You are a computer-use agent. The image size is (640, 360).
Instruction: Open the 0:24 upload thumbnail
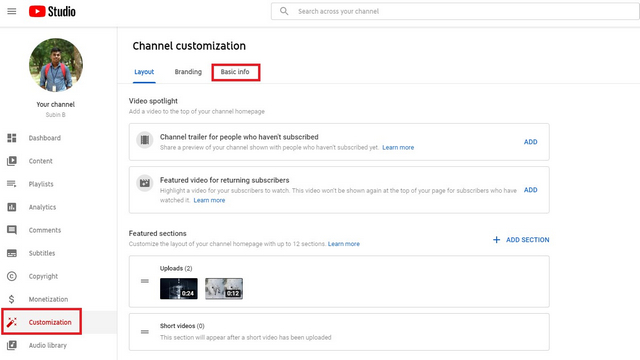179,289
